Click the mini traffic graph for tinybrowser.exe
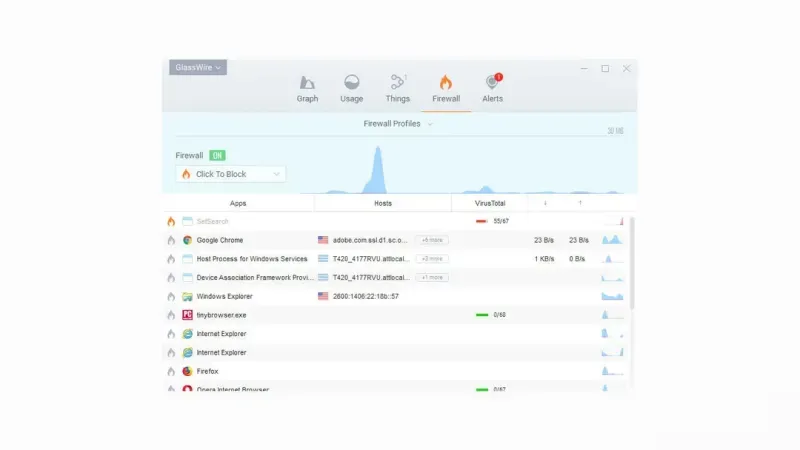The image size is (800, 450). 612,315
